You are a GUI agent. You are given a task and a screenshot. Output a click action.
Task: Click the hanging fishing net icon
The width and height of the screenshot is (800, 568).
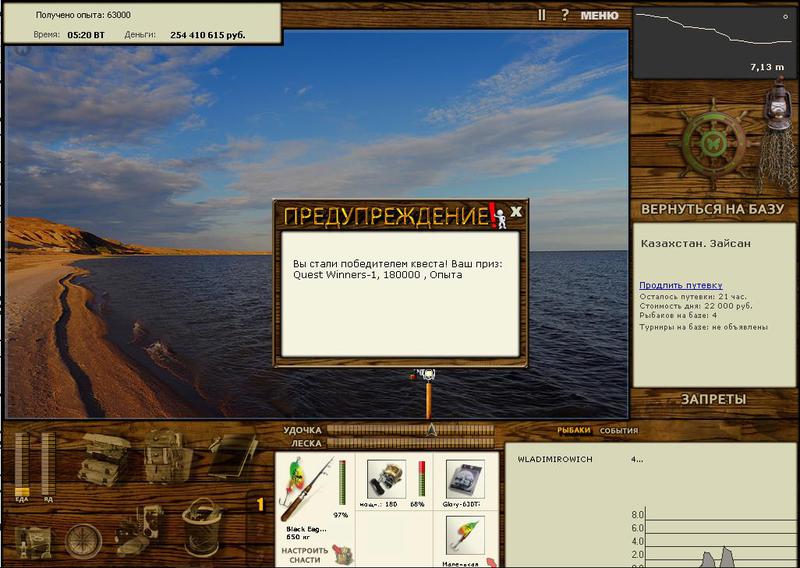point(777,161)
